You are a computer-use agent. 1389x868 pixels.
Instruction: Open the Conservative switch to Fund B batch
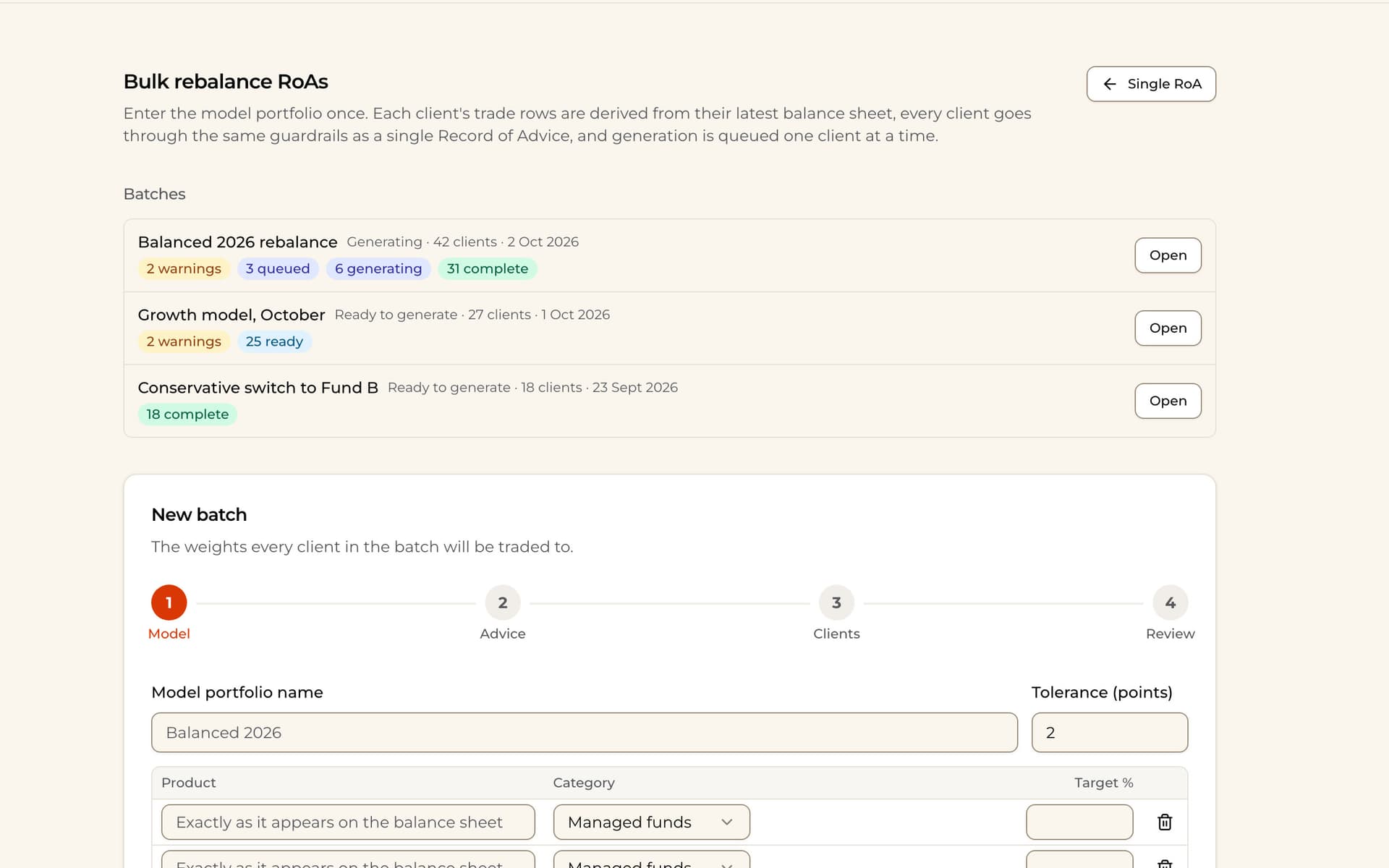pyautogui.click(x=1168, y=401)
